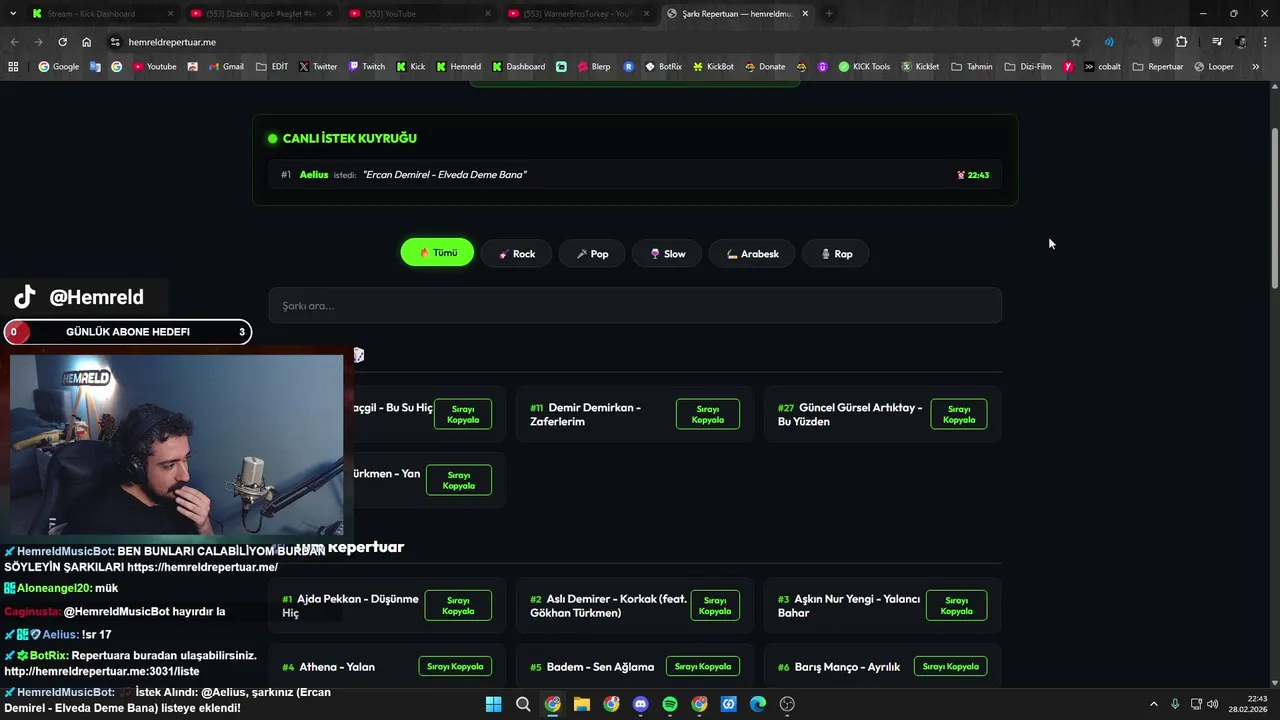This screenshot has height=720, width=1280.
Task: Click queued request Ercan Demirel - Elveda Deme Bana
Action: pos(635,175)
